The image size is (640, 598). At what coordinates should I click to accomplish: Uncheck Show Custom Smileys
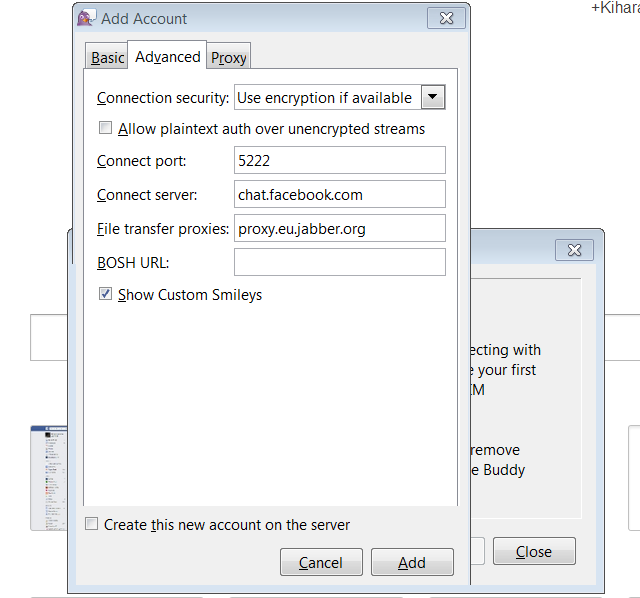coord(105,295)
